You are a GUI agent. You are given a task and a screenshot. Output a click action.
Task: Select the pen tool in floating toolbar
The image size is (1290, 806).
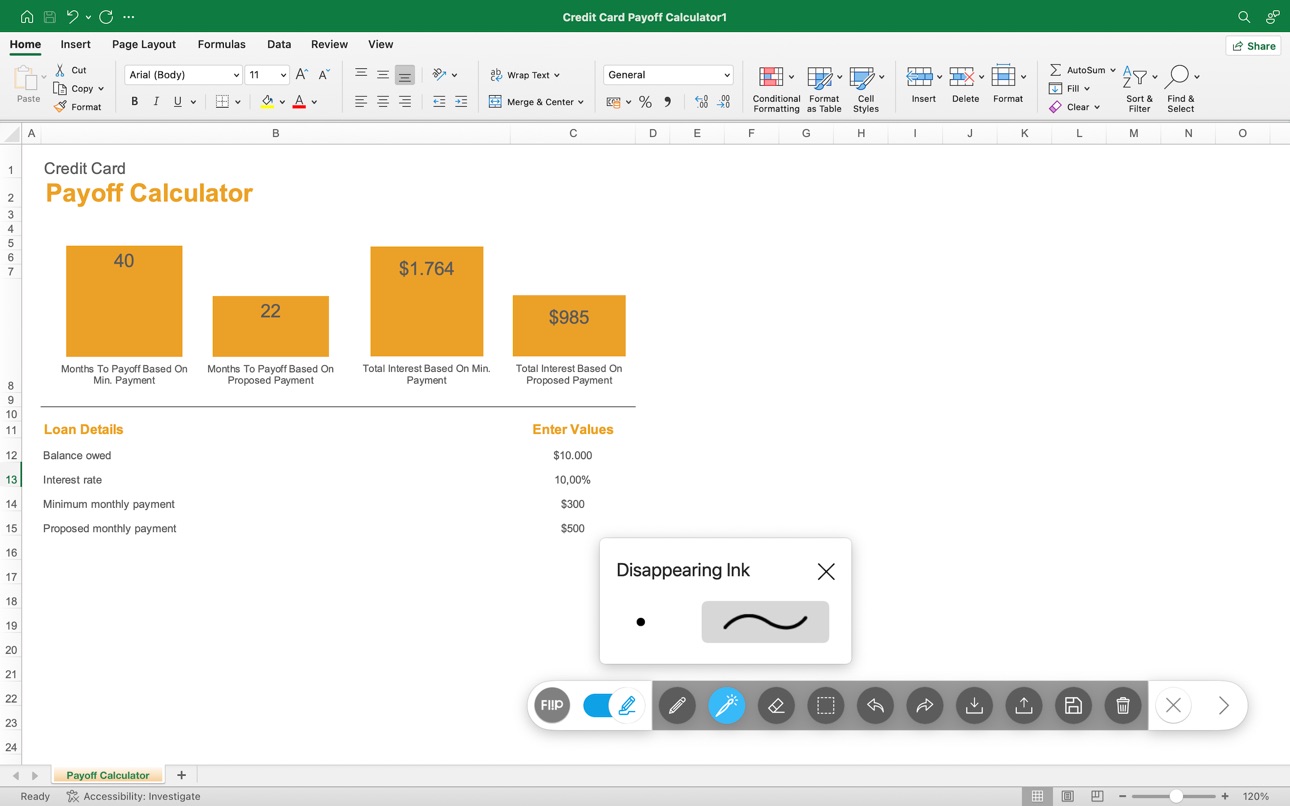coord(677,706)
